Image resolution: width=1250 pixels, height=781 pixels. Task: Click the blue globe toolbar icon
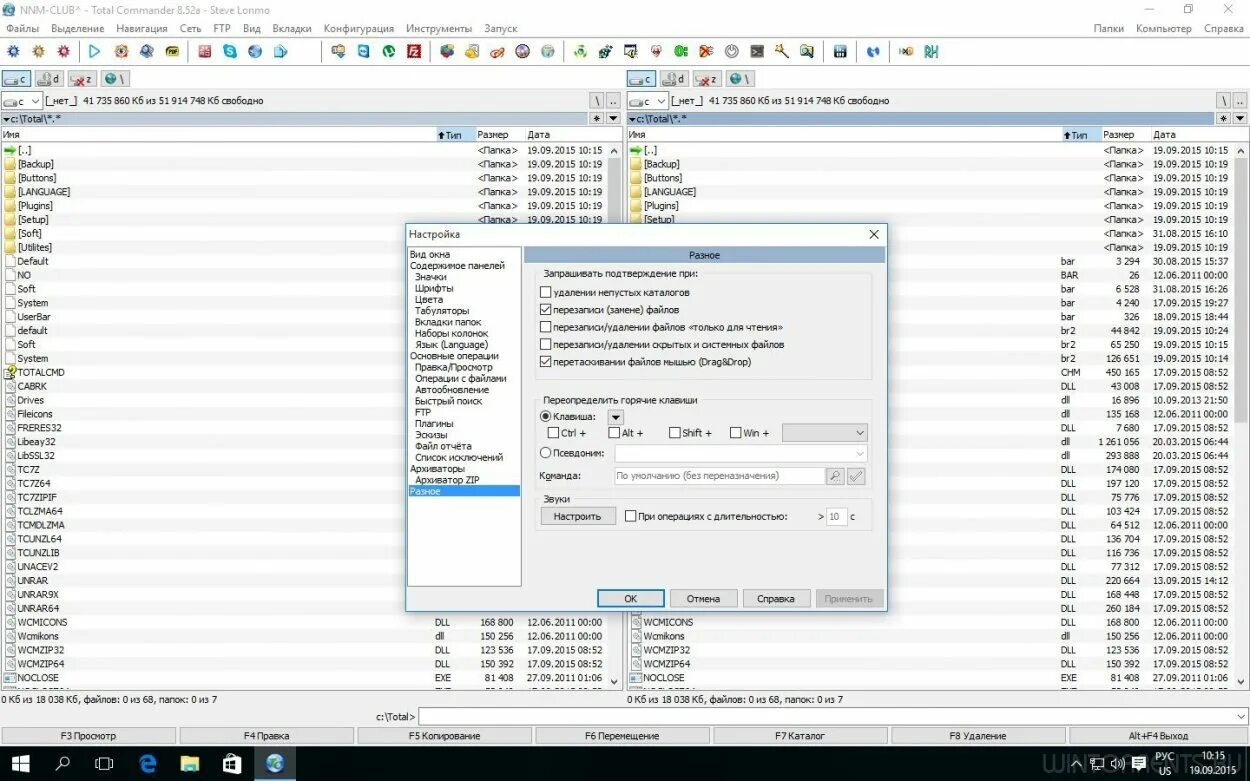point(255,51)
